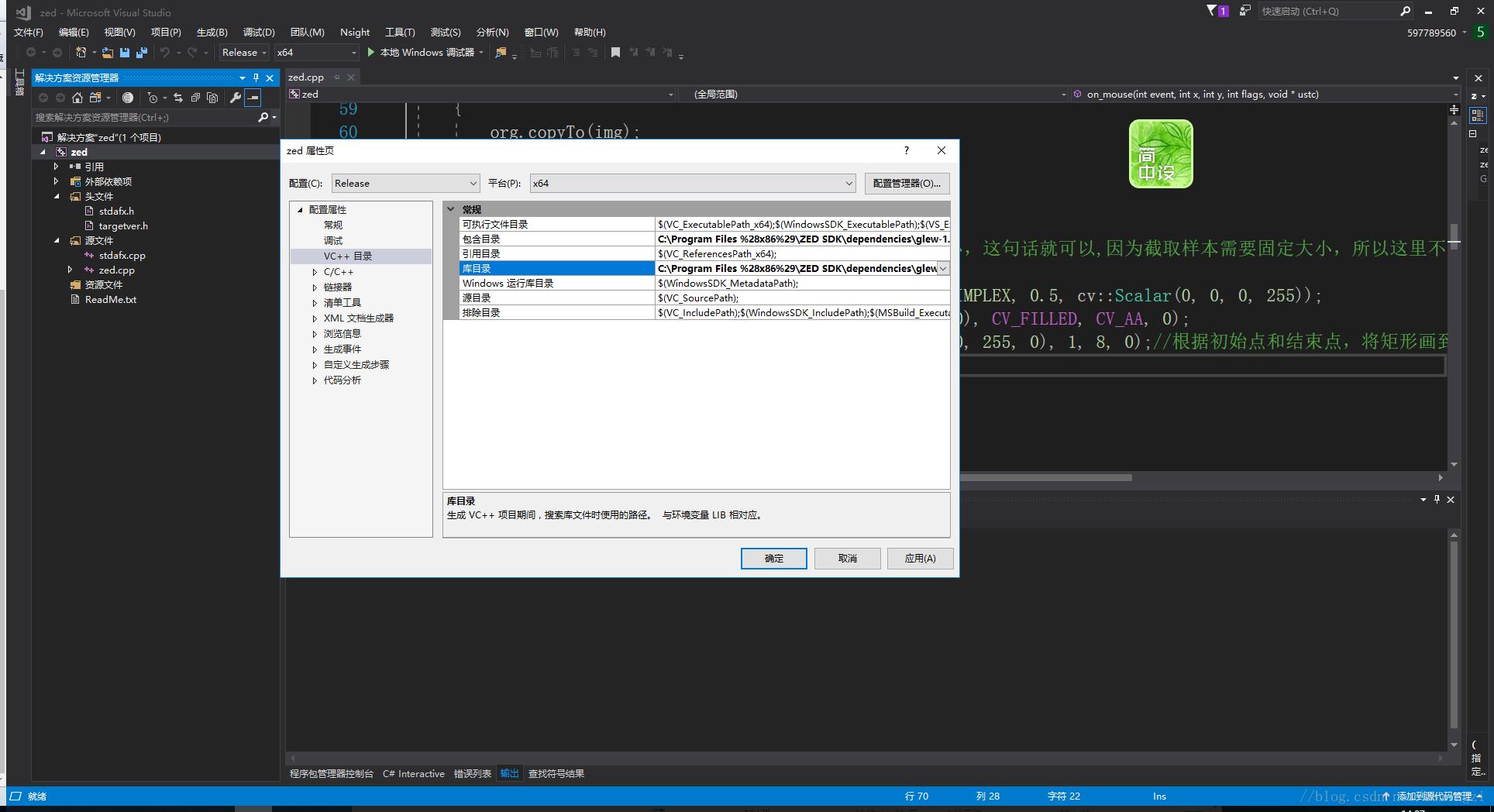Screen dimensions: 1494x812
Task: Click the 应用(A) button
Action: coord(920,559)
